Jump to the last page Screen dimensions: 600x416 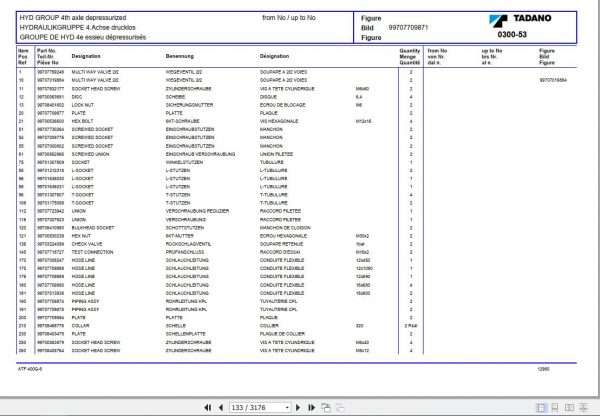coord(311,408)
